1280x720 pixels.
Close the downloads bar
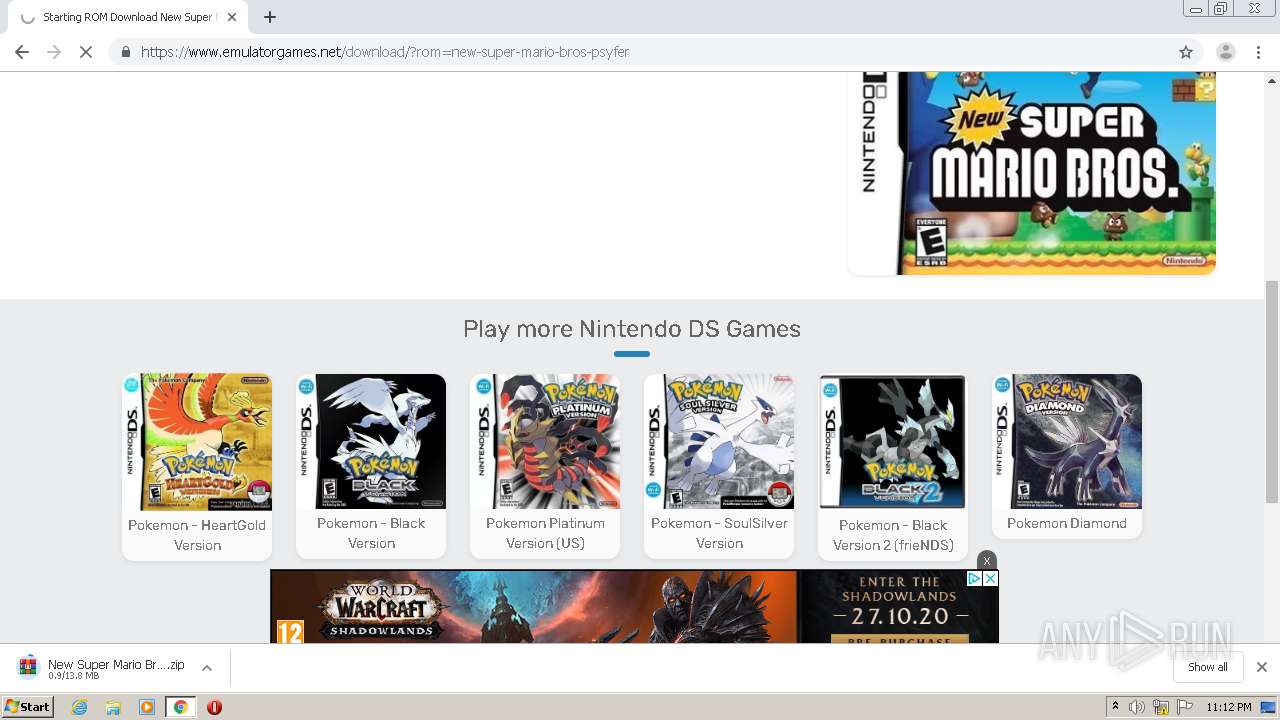pos(1262,667)
